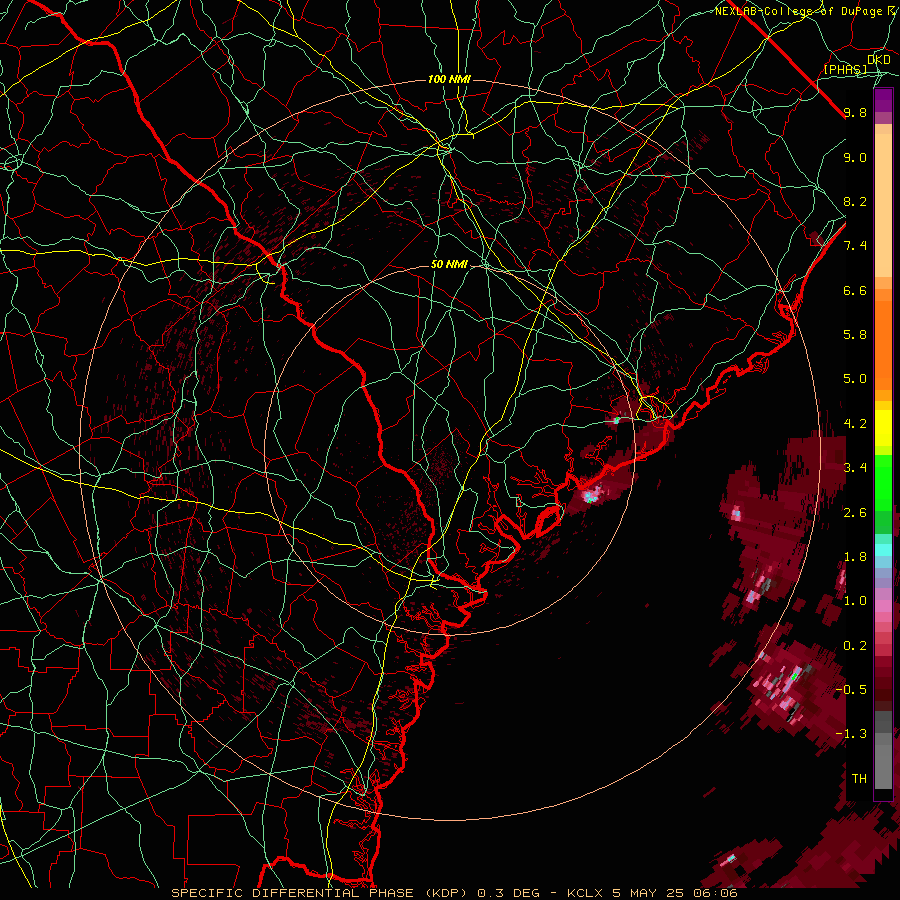Click the 5.8 value on the color scale

coord(855,335)
